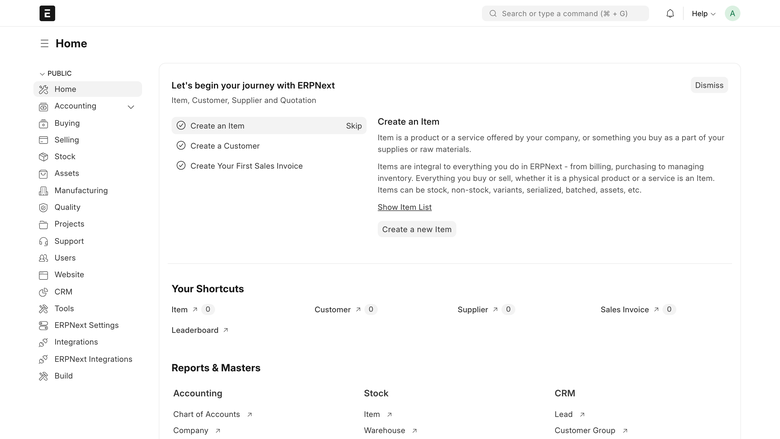Click the Integrations sidebar icon

pos(44,343)
